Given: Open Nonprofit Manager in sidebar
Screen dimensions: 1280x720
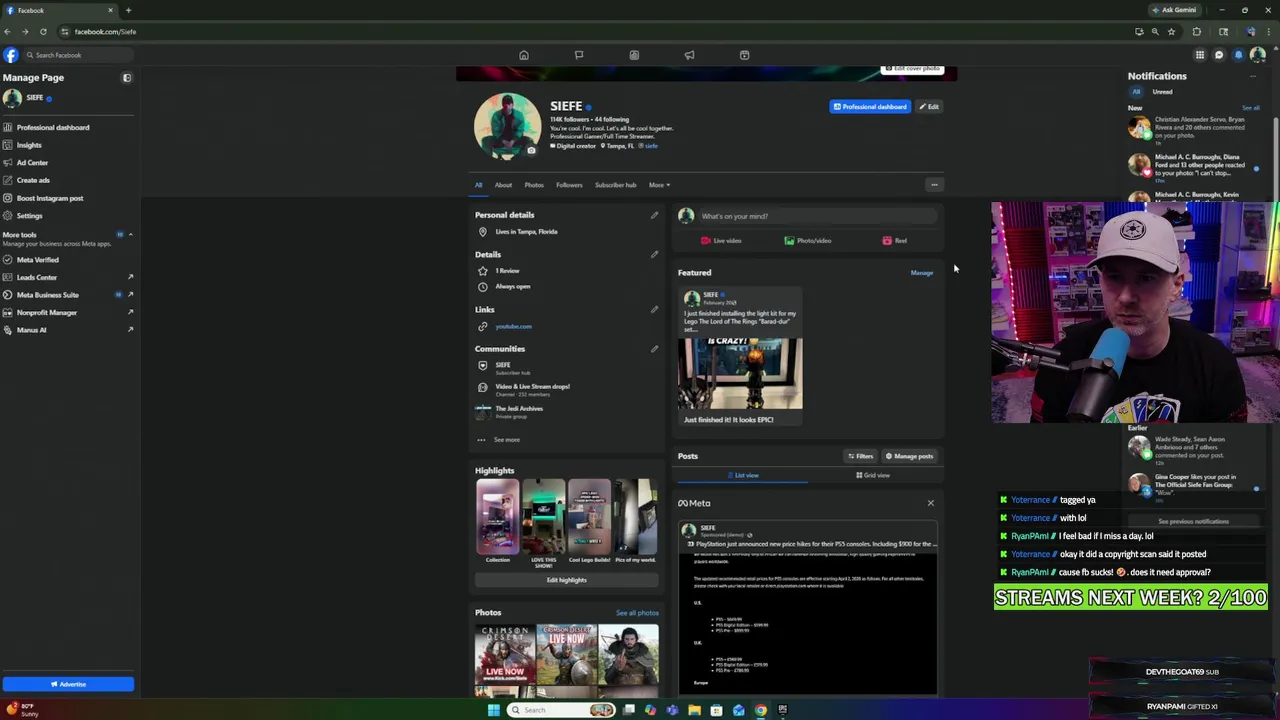Looking at the screenshot, I should [67, 312].
